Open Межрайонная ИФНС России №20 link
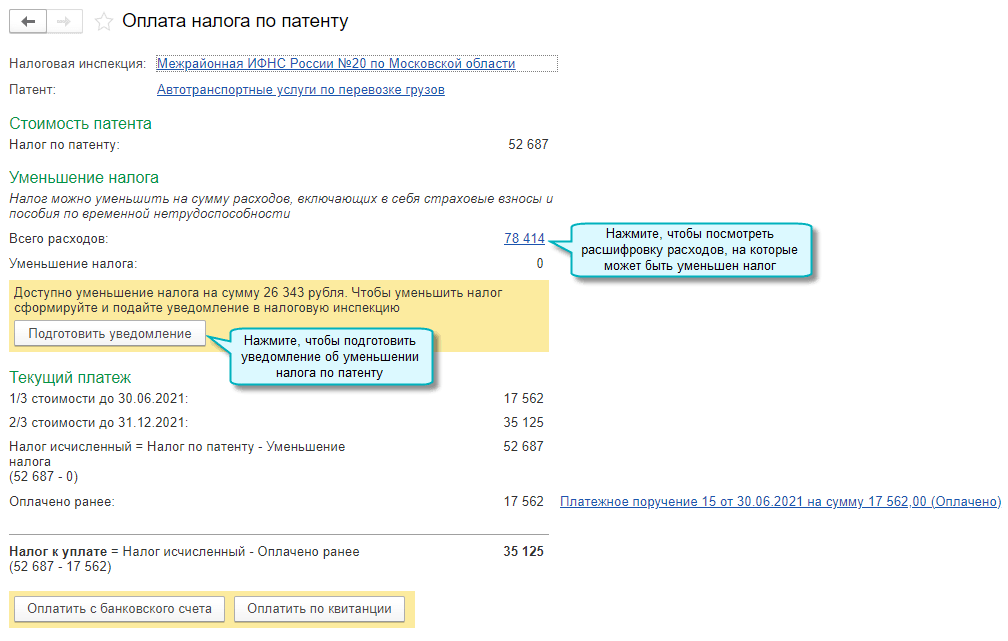 (x=336, y=64)
